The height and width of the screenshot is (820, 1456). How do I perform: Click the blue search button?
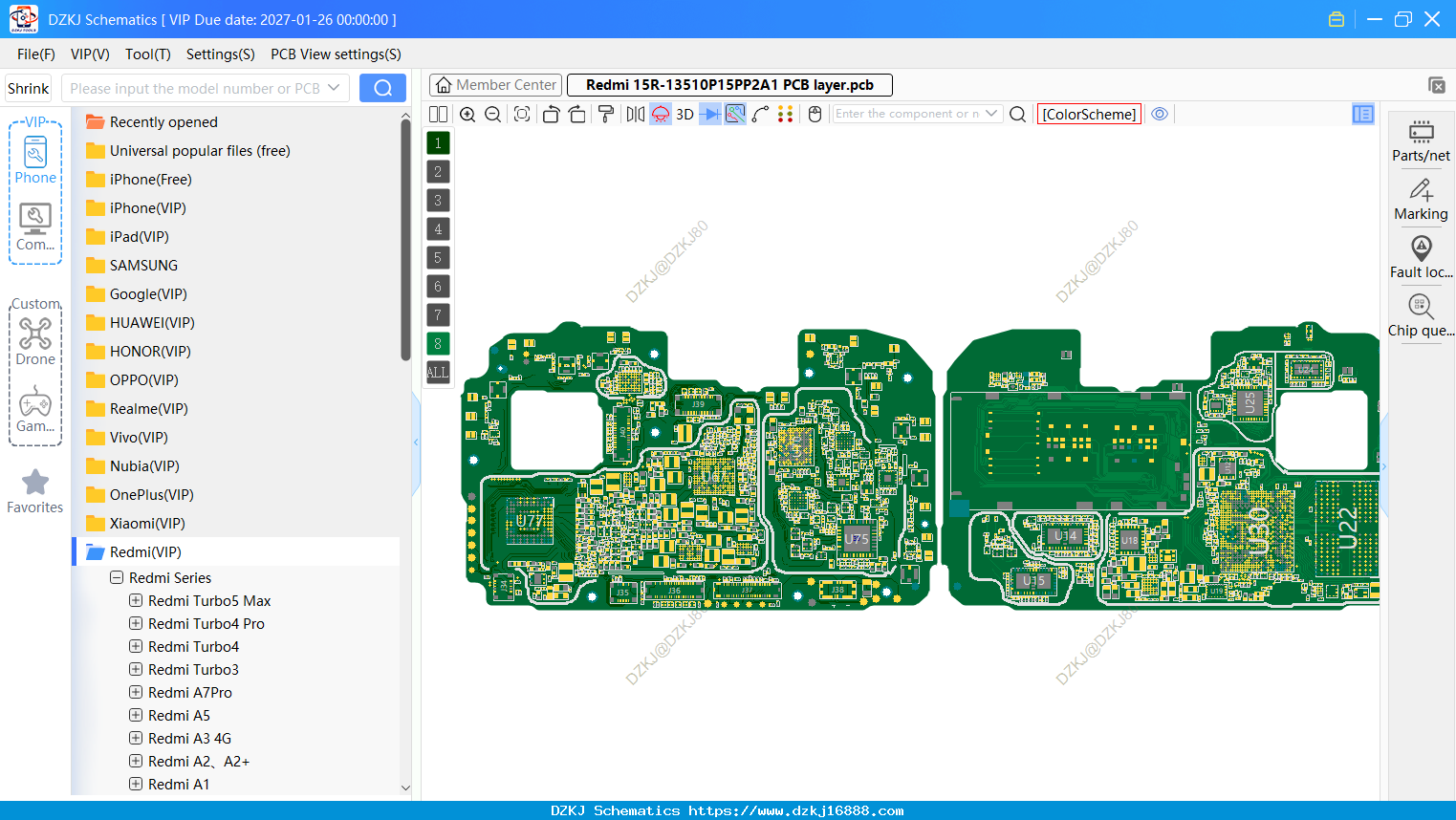coord(382,88)
